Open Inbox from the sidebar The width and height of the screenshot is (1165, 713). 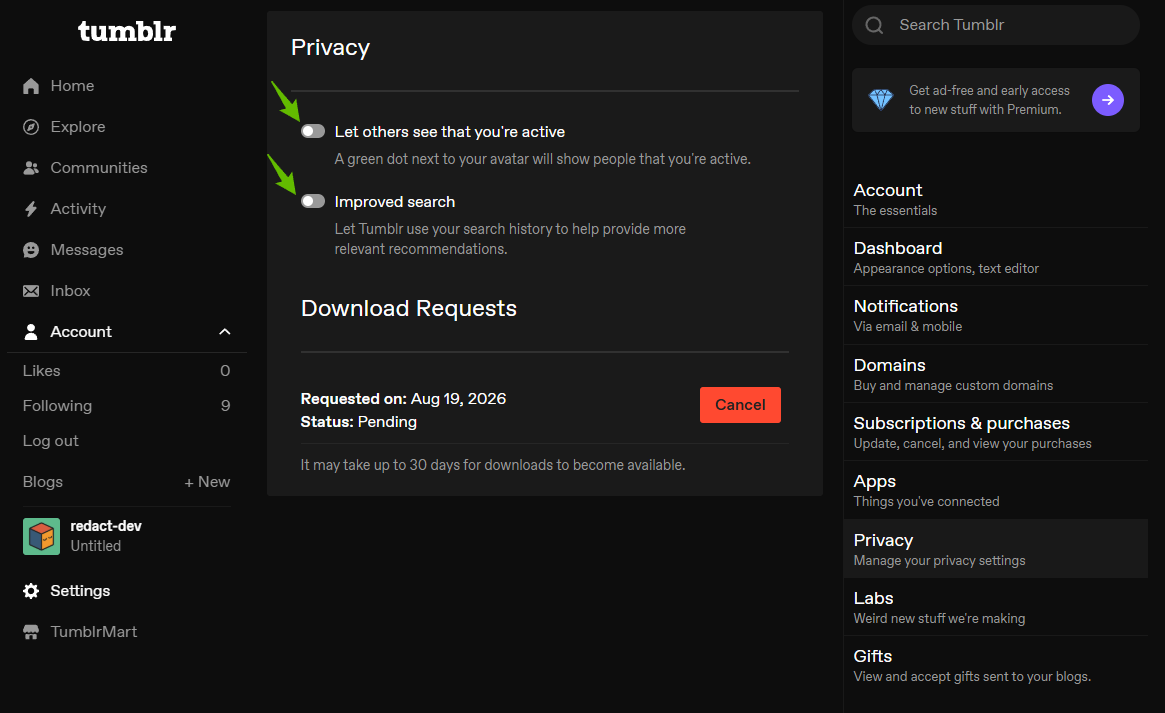coord(71,291)
